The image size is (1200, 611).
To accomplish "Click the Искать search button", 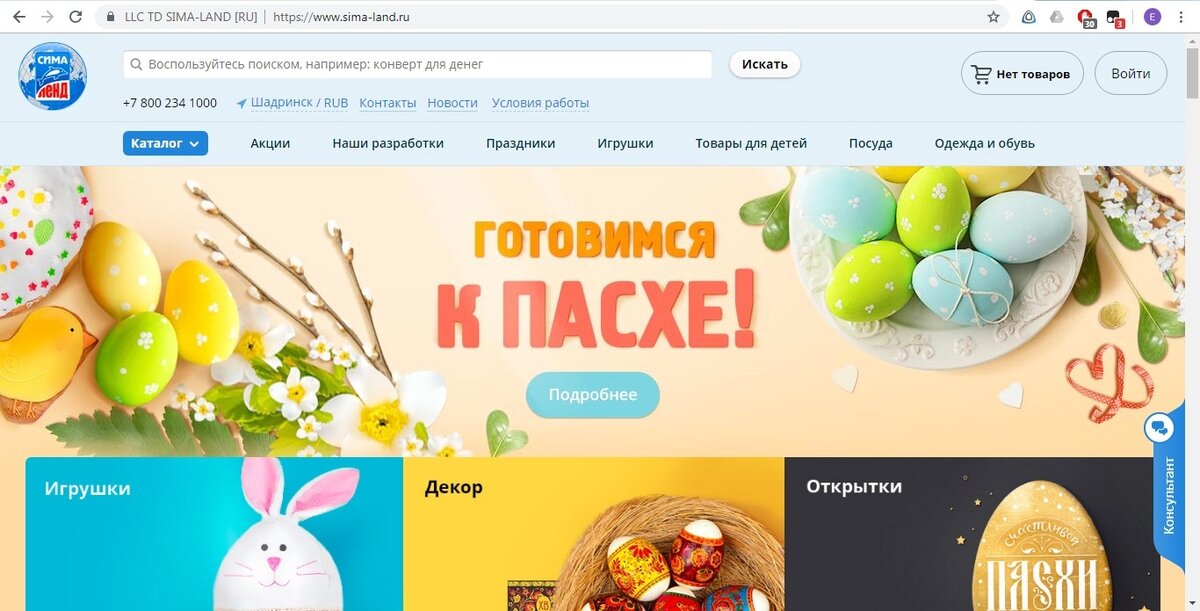I will pos(765,64).
